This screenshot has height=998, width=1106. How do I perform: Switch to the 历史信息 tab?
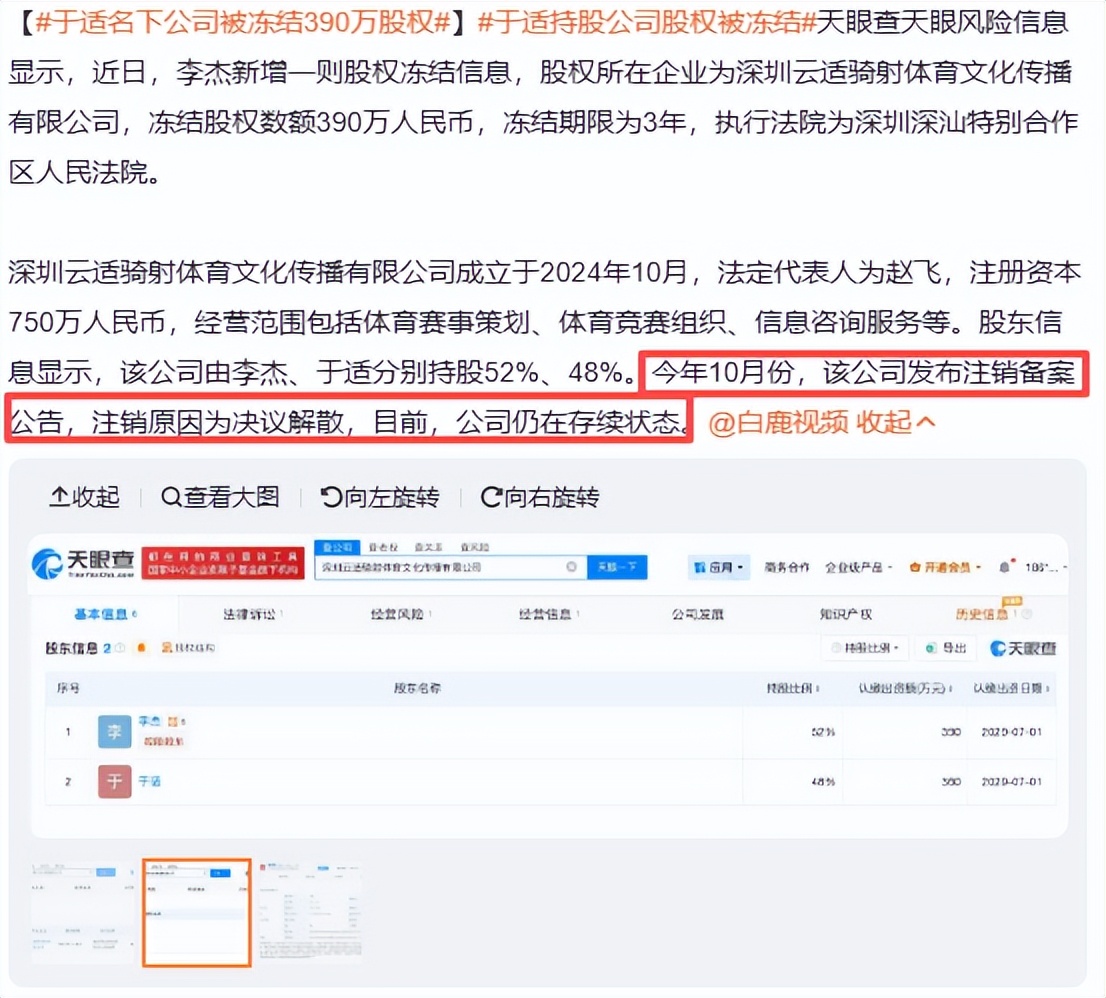coord(983,613)
